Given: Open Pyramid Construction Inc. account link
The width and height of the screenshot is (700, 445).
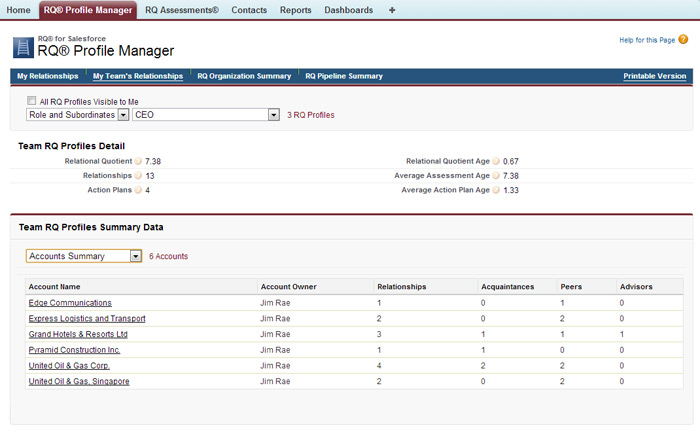Looking at the screenshot, I should point(75,350).
